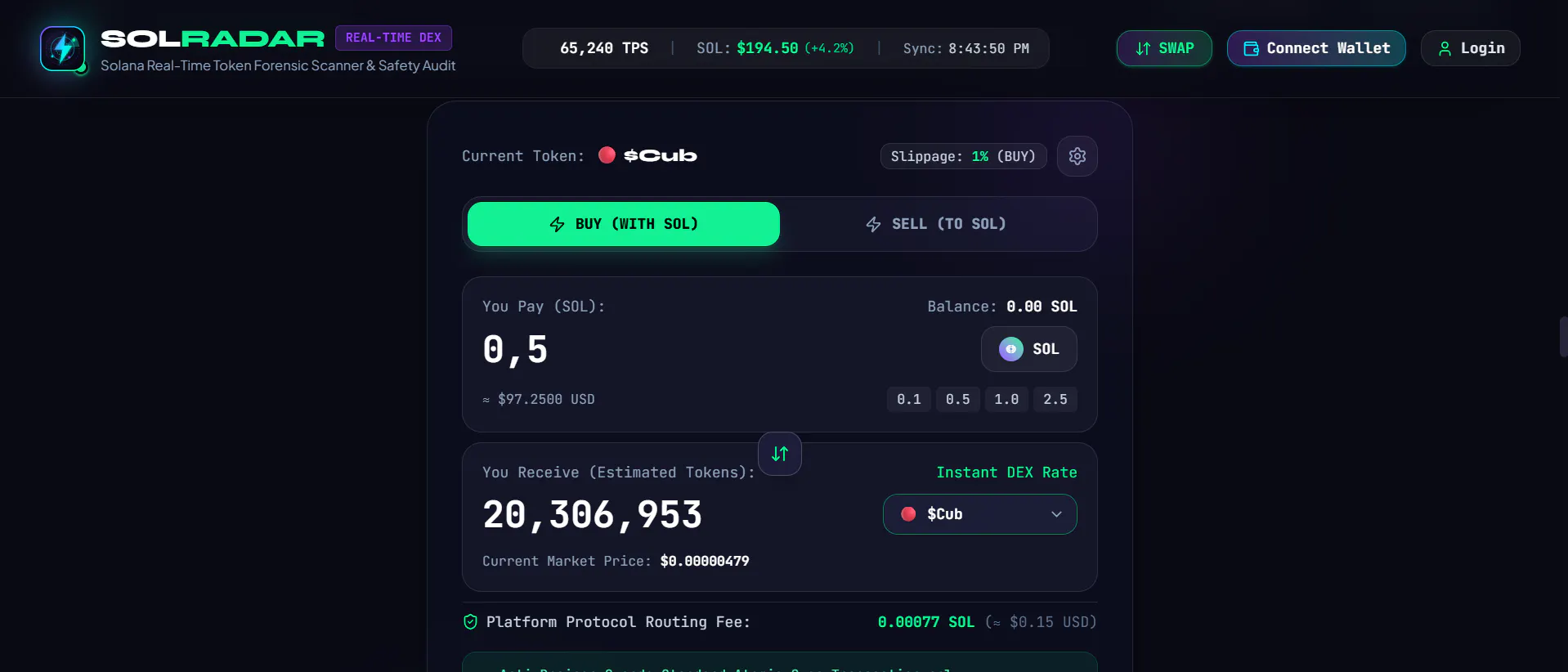1568x672 pixels.
Task: Open the SWAP tab in header
Action: coord(1164,48)
